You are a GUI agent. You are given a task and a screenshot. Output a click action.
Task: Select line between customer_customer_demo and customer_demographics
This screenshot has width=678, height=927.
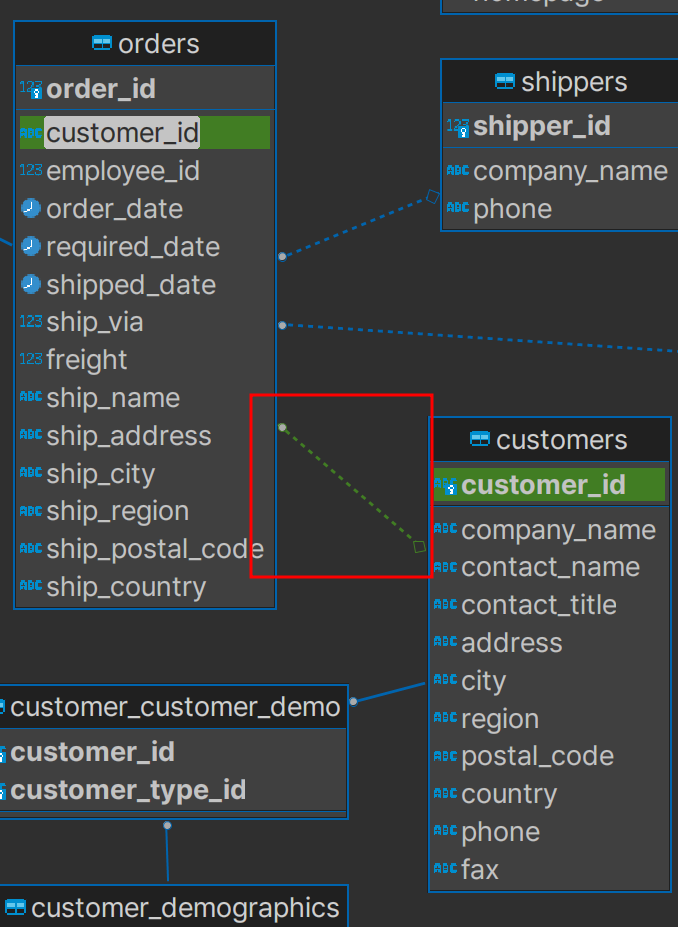point(167,851)
